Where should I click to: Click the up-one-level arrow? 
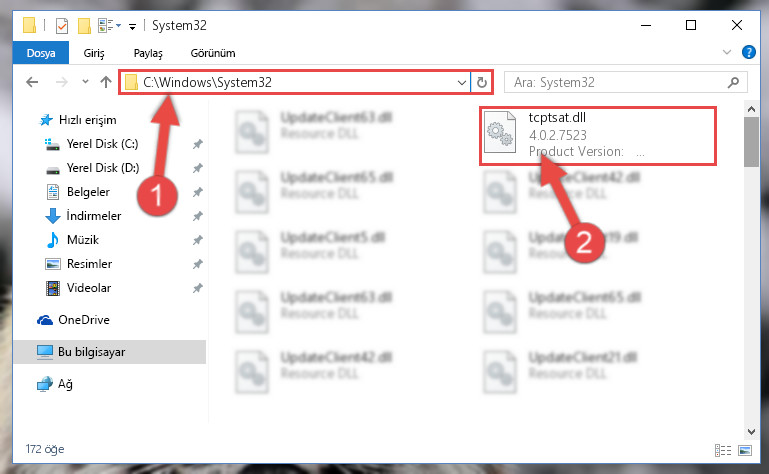pos(106,82)
